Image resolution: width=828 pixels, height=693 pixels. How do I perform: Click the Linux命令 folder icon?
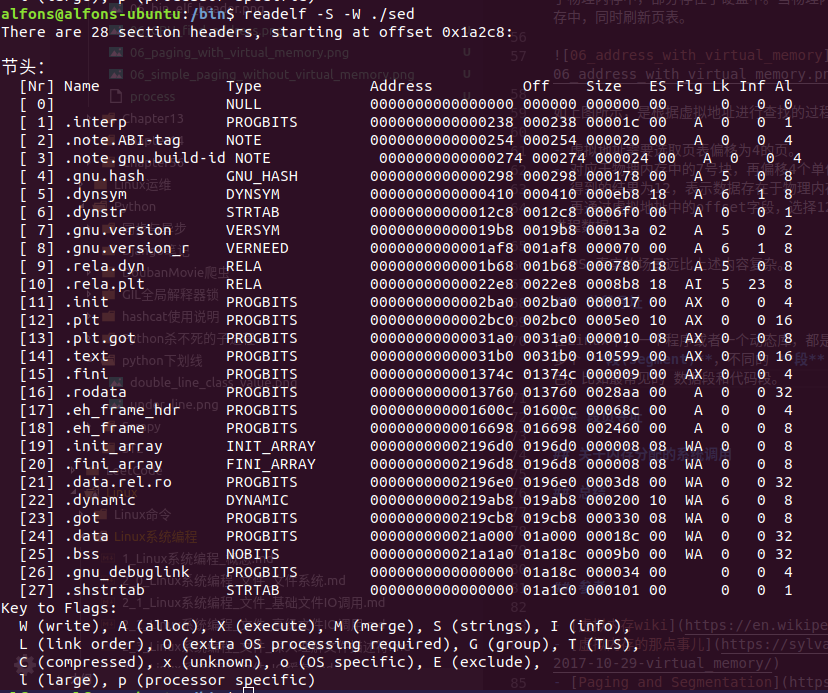[100, 514]
